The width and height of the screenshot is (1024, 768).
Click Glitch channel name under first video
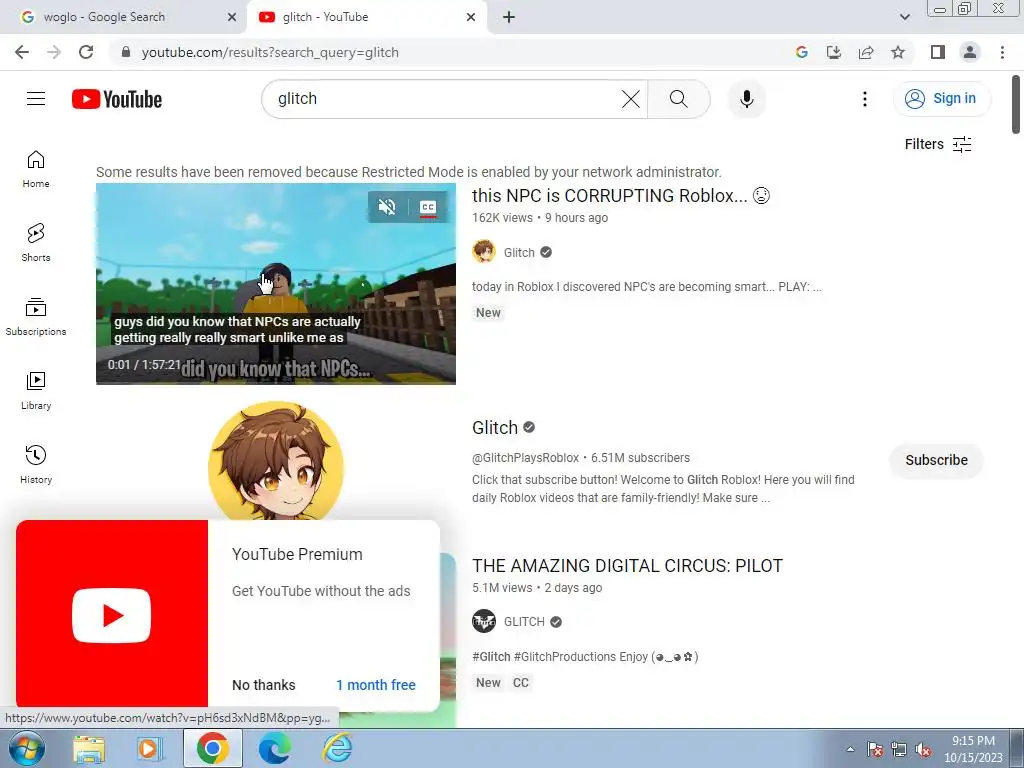[x=519, y=253]
